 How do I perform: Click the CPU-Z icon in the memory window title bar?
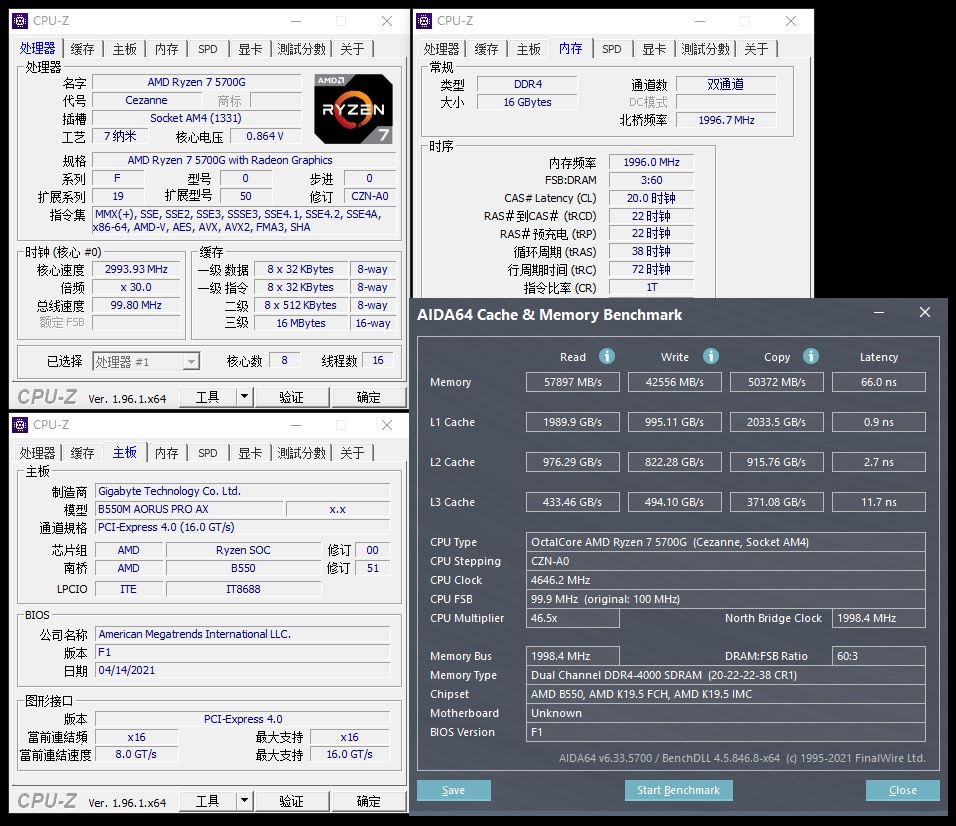[x=424, y=21]
